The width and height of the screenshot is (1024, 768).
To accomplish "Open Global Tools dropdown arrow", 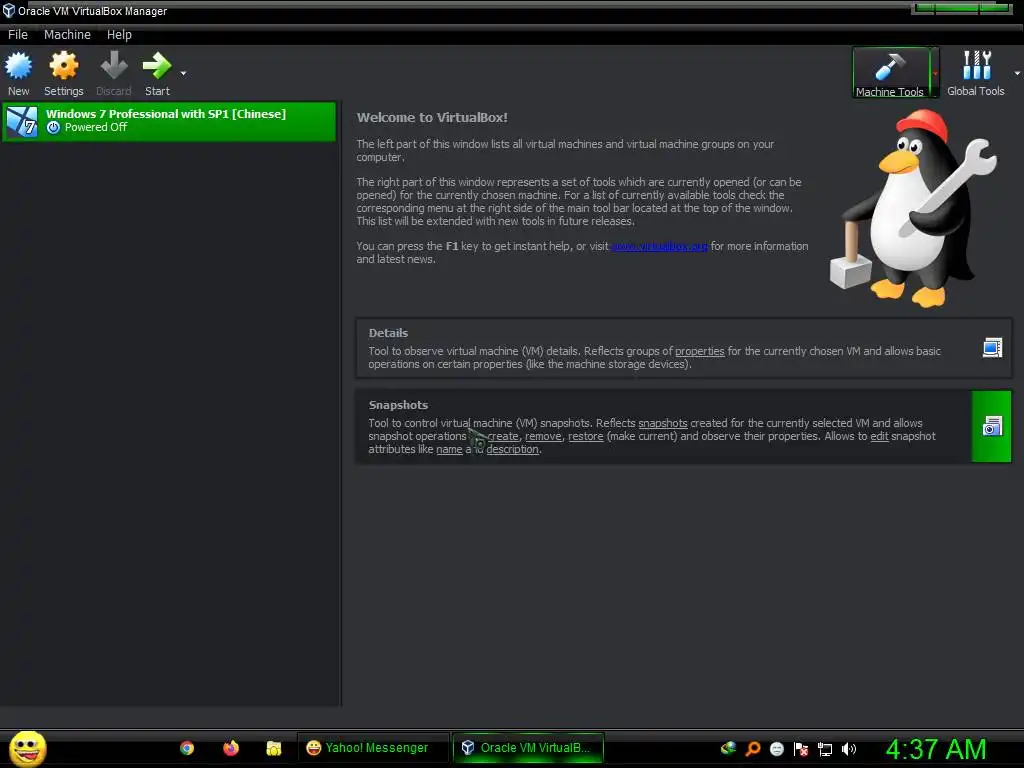I will pos(1017,73).
